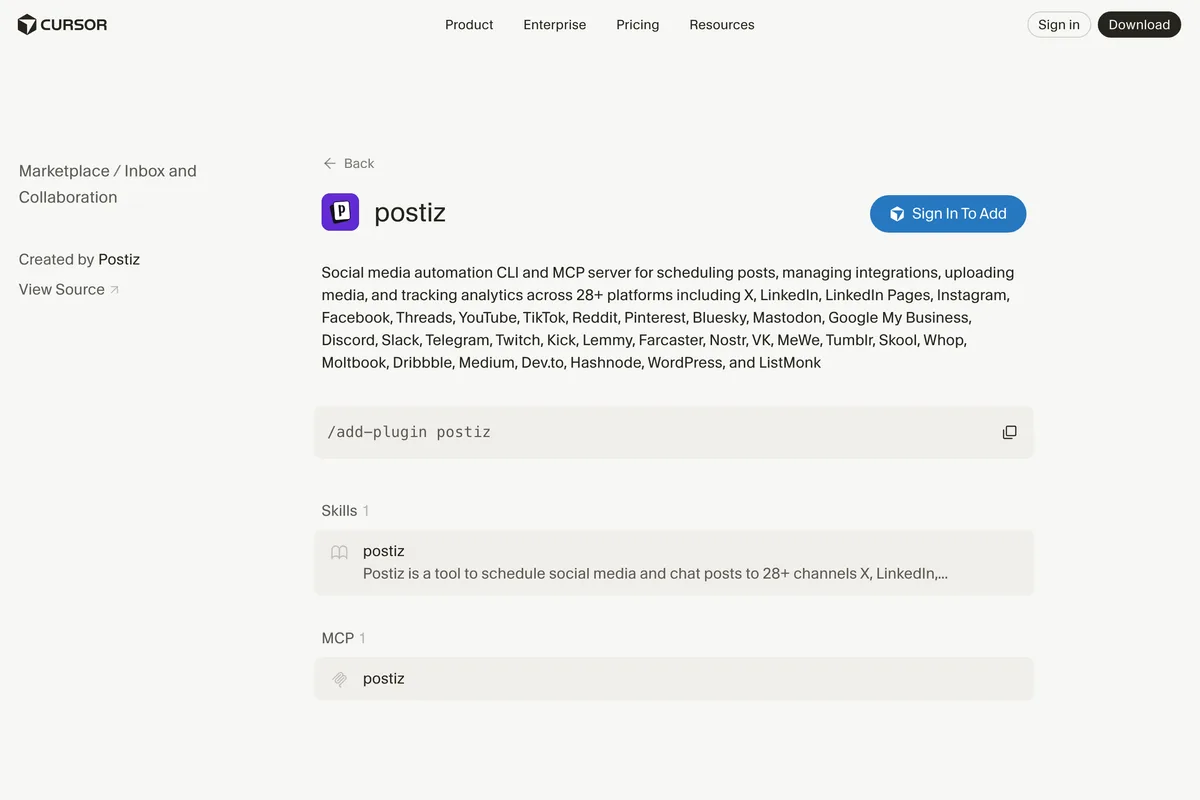The image size is (1200, 800).
Task: Click the MCP icon beside postiz
Action: click(x=340, y=679)
